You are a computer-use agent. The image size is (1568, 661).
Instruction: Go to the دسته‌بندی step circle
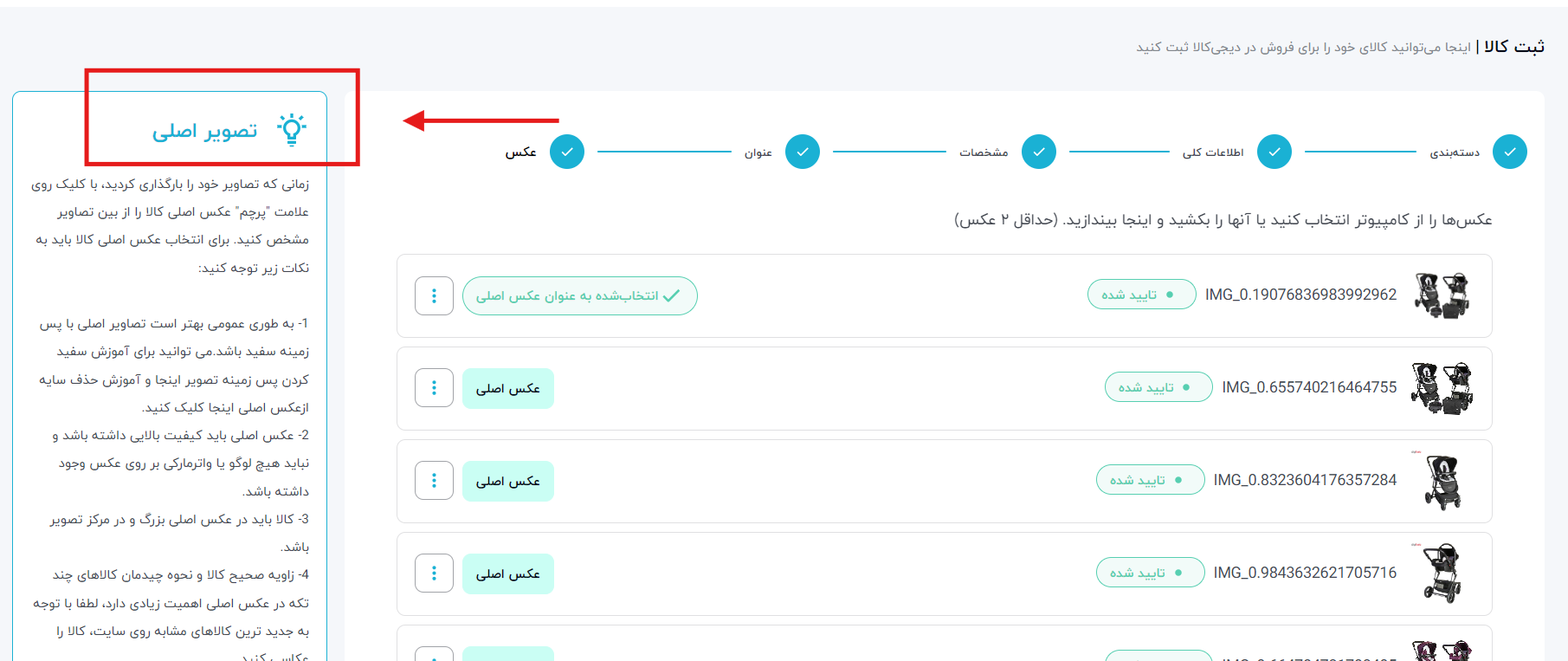(x=1509, y=152)
